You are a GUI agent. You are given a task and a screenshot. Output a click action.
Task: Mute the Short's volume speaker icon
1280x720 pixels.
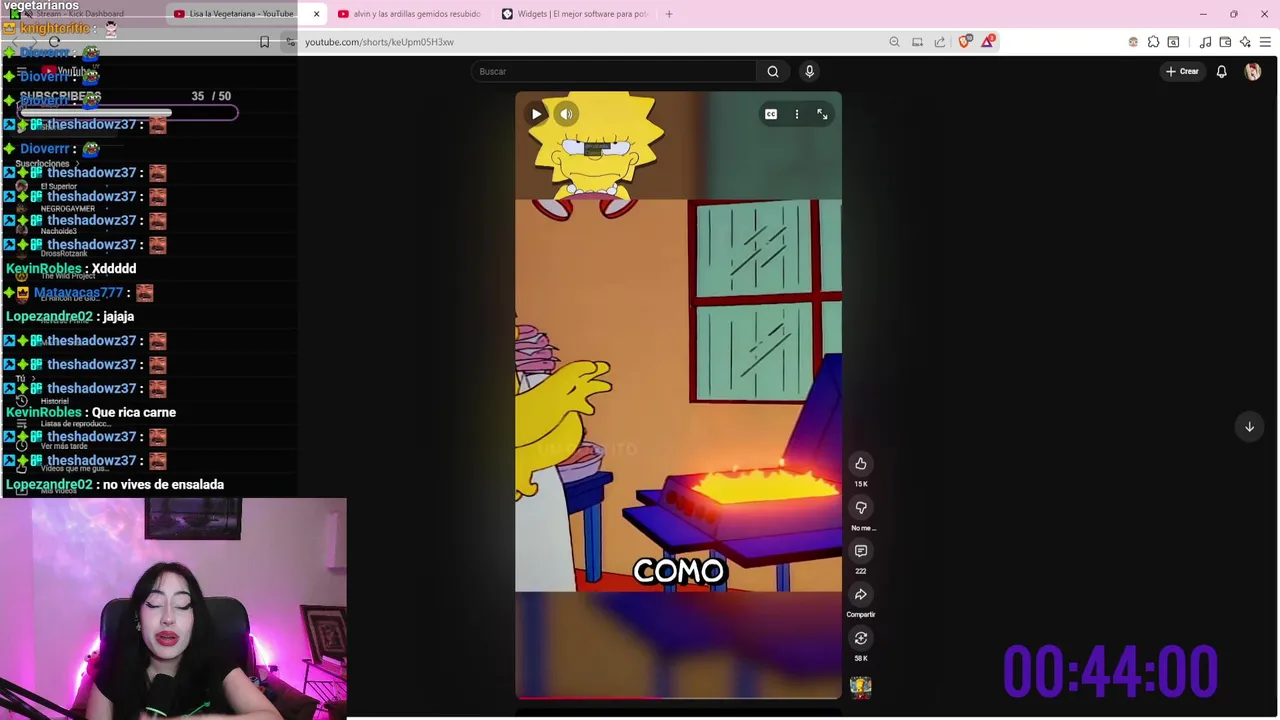[x=566, y=114]
